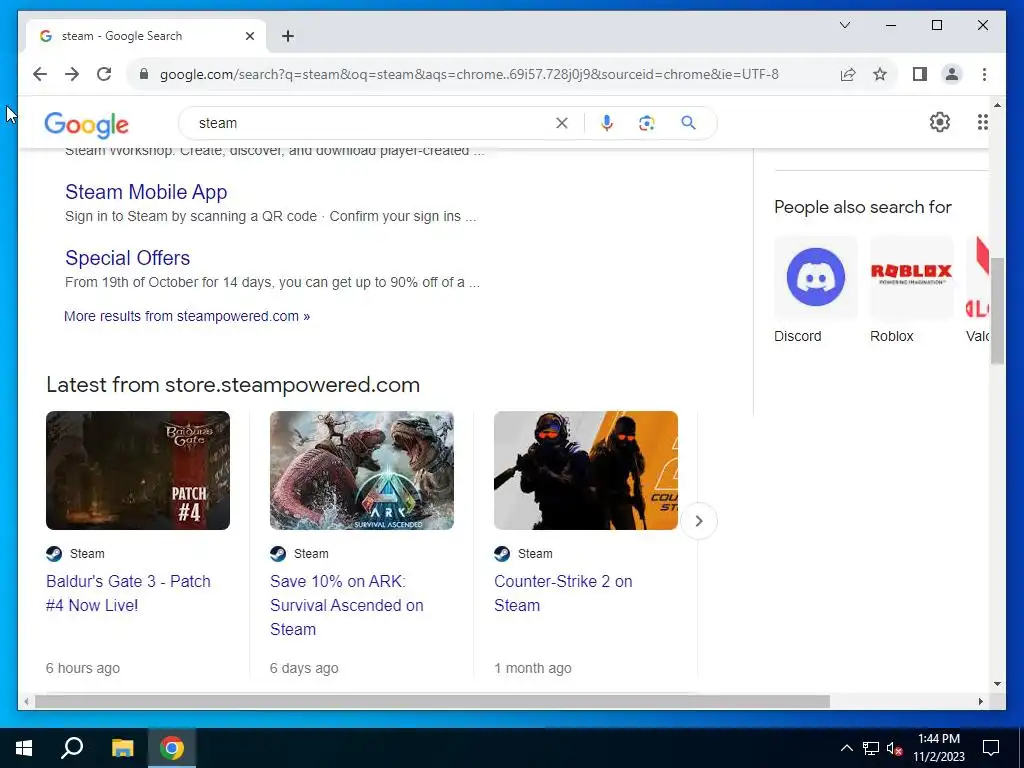
Task: Open a new tab with the plus
Action: tap(288, 36)
